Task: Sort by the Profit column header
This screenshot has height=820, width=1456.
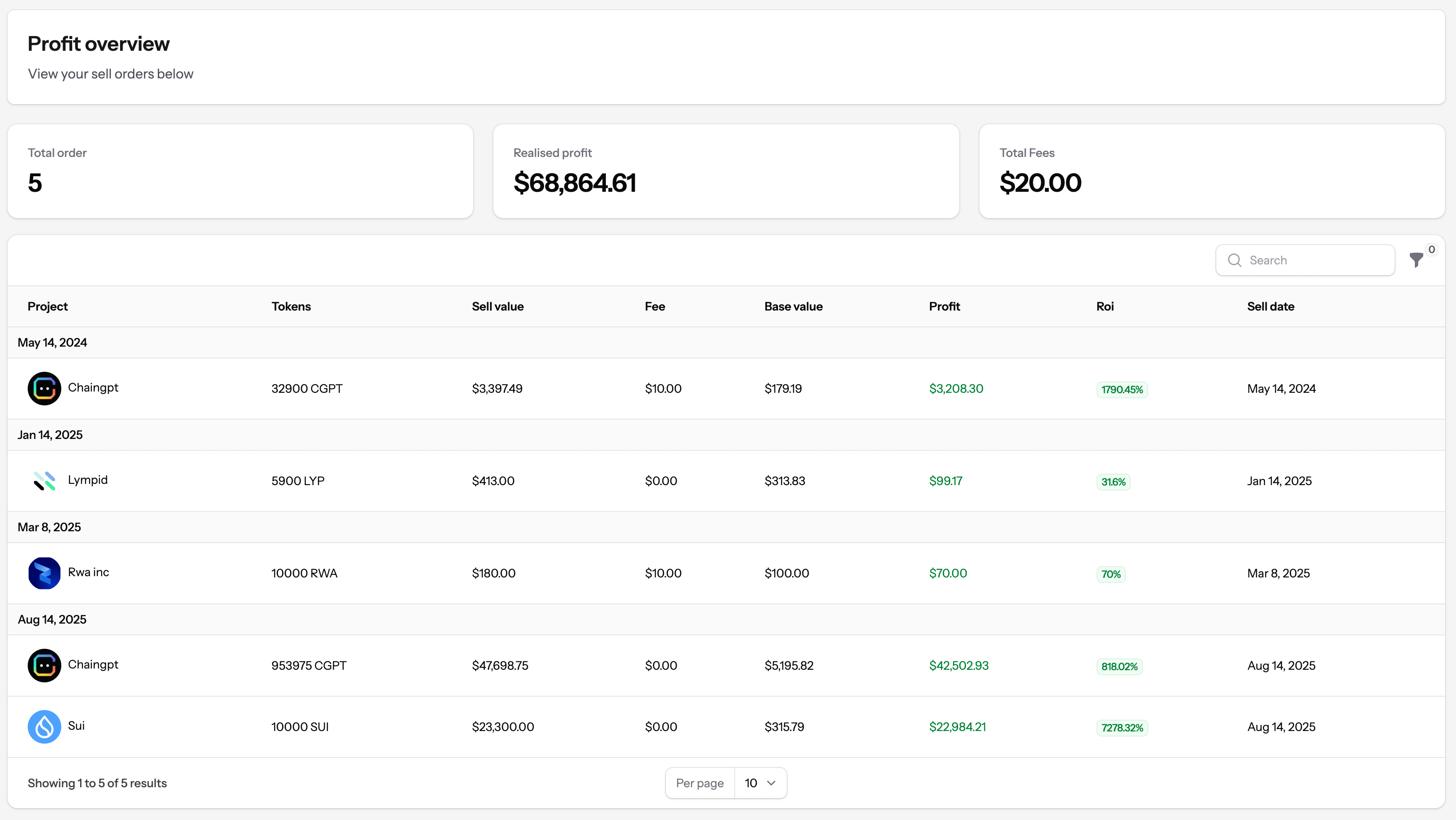Action: click(944, 306)
